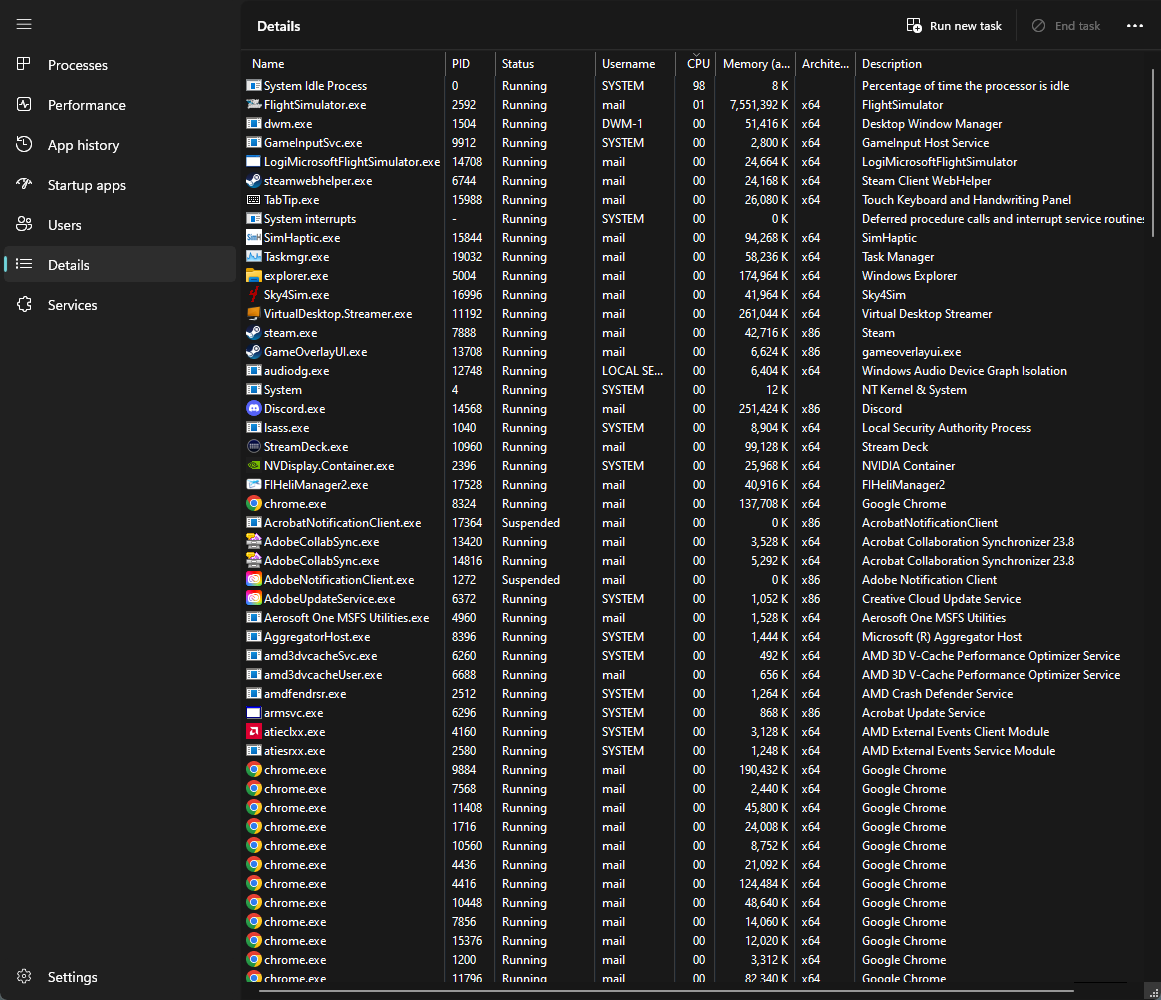Select the audiodg.exe process
The height and width of the screenshot is (1000, 1161).
(695, 371)
